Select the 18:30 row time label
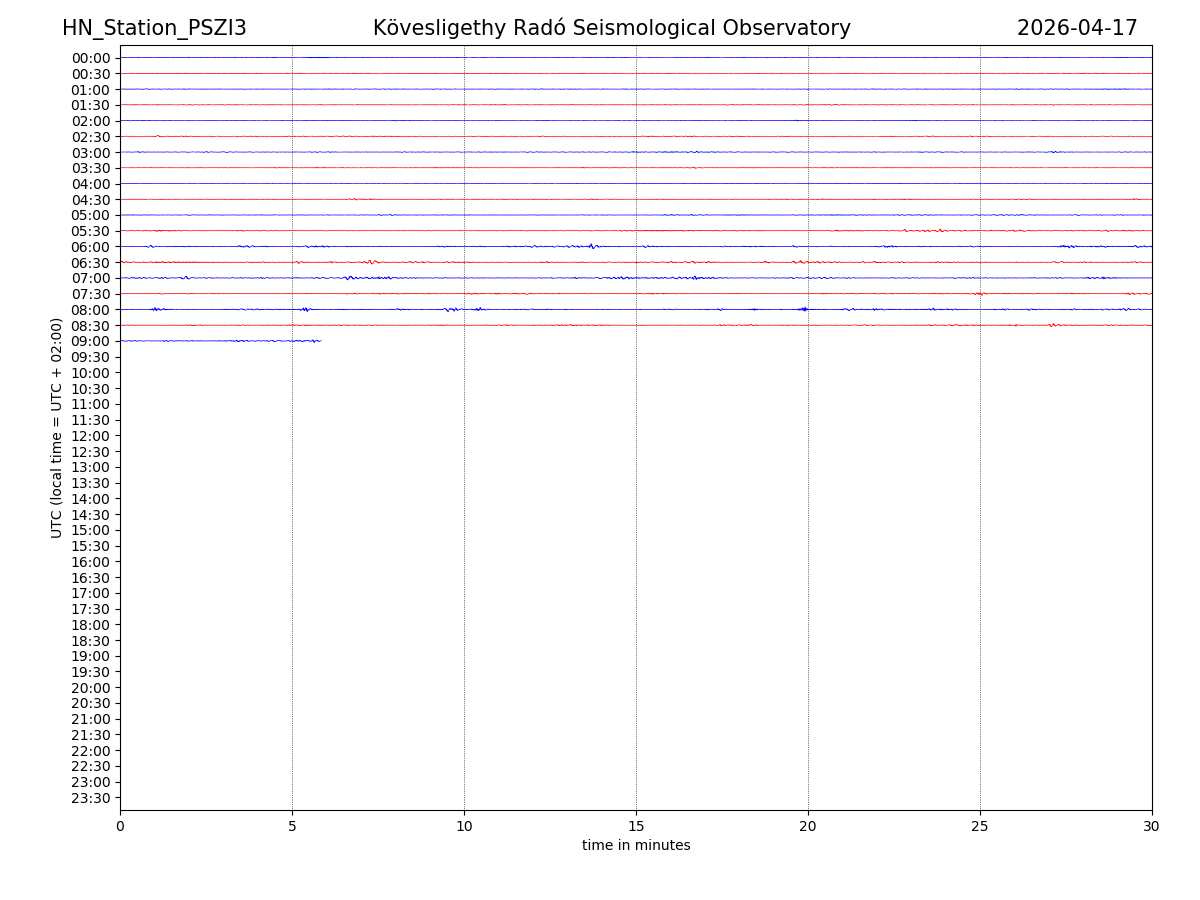Image resolution: width=1200 pixels, height=900 pixels. pyautogui.click(x=91, y=641)
